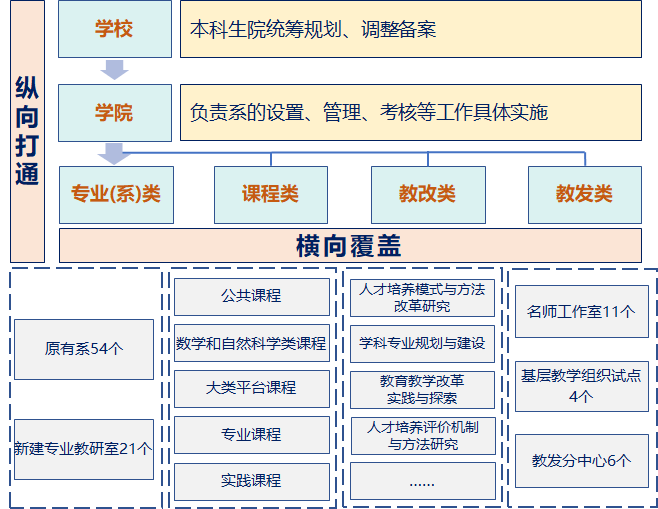Select the 课程类 category box

[x=271, y=194]
